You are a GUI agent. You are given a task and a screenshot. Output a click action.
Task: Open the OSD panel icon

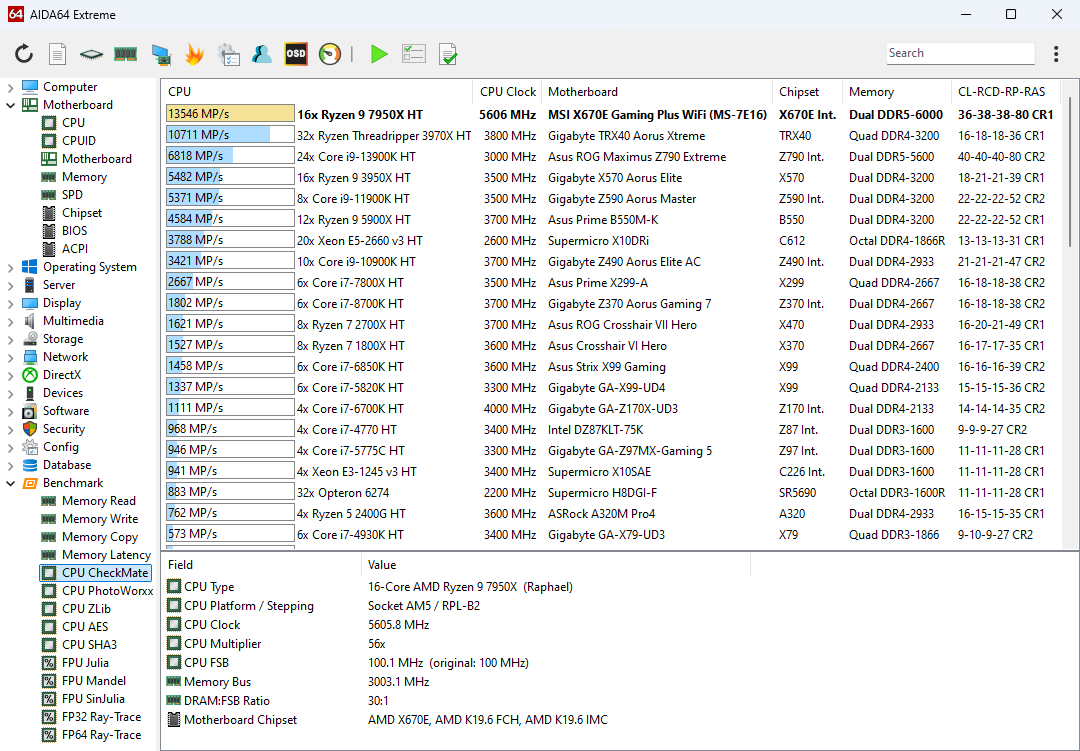[x=296, y=54]
